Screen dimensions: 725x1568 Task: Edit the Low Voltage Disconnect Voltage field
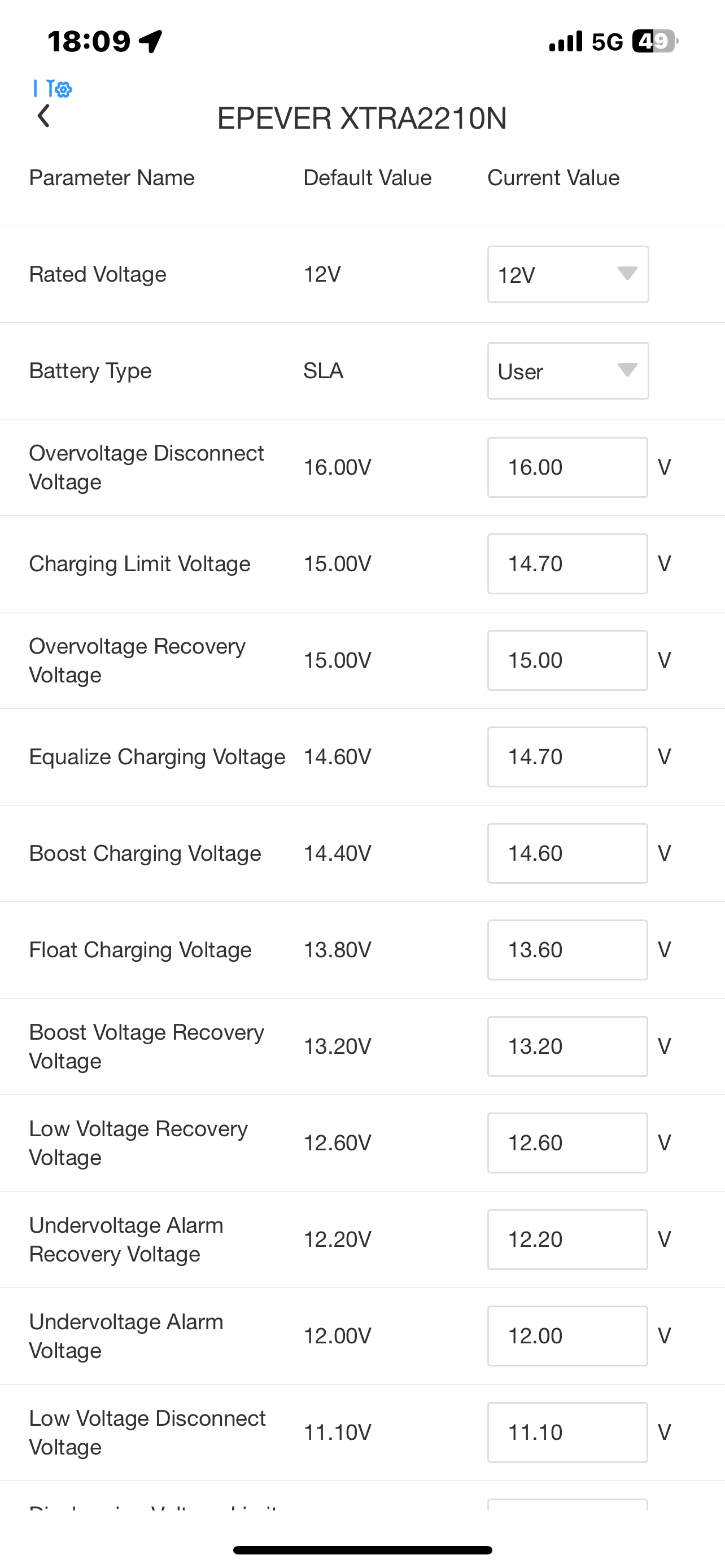pyautogui.click(x=567, y=1433)
